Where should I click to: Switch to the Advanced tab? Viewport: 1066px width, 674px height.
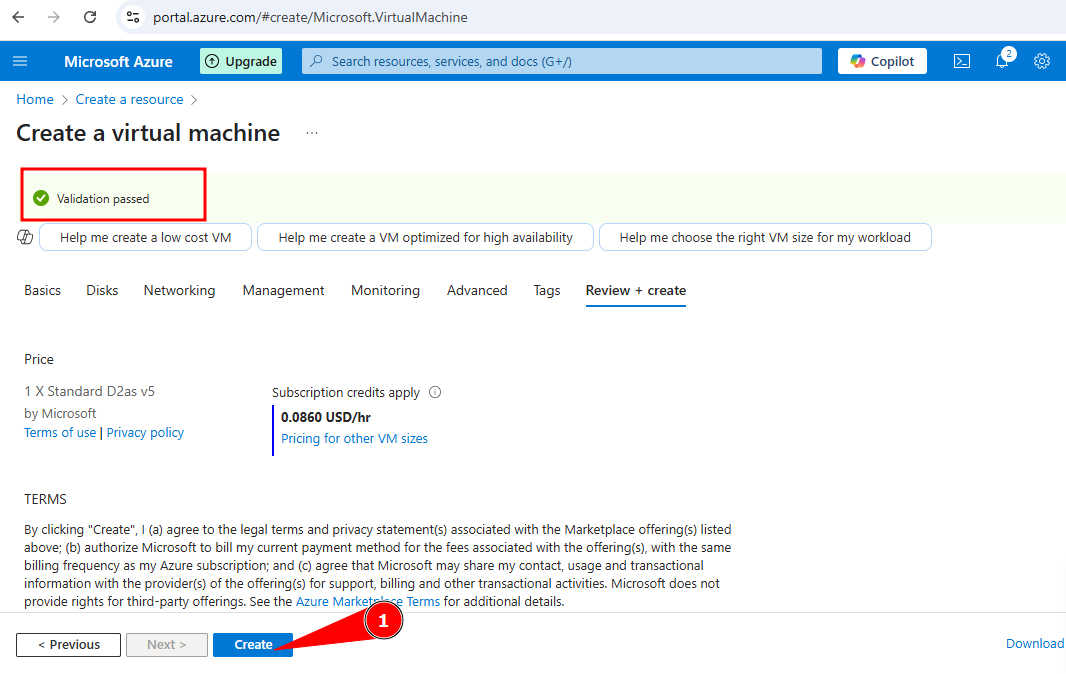477,290
